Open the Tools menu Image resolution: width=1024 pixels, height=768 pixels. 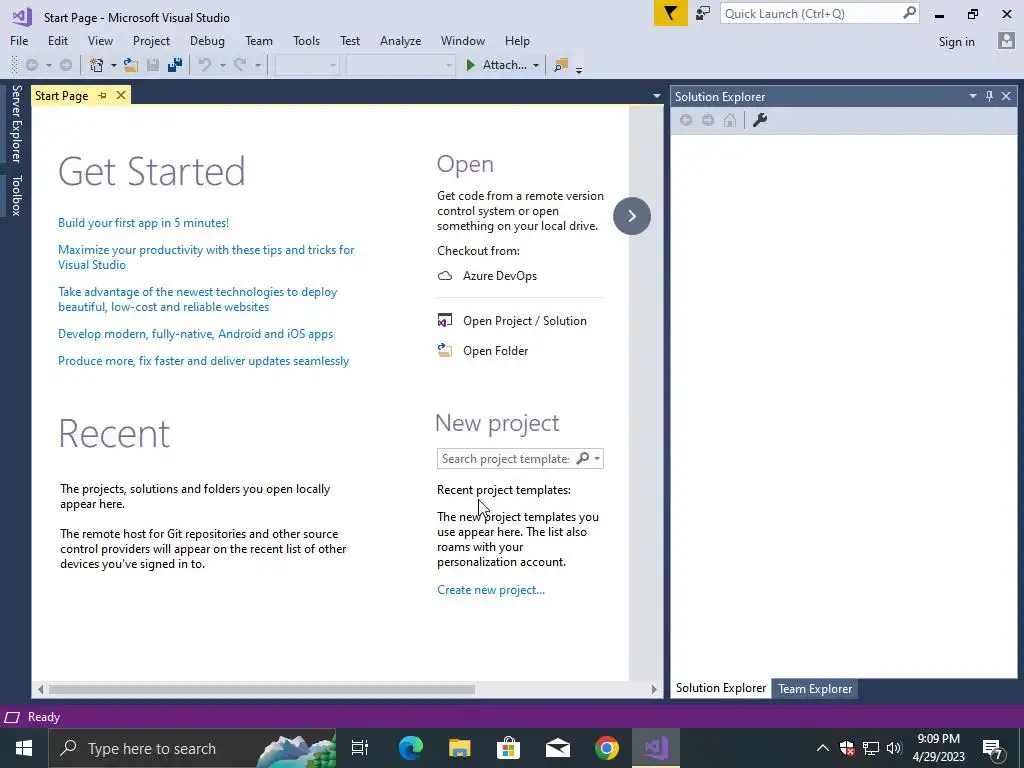click(306, 40)
